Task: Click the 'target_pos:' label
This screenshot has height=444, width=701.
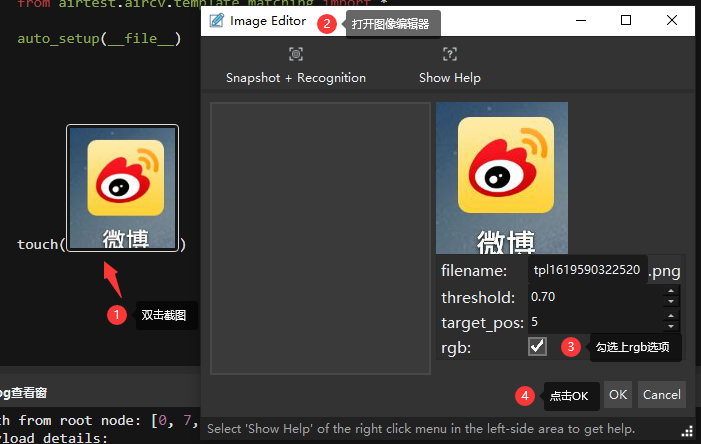Action: click(482, 323)
